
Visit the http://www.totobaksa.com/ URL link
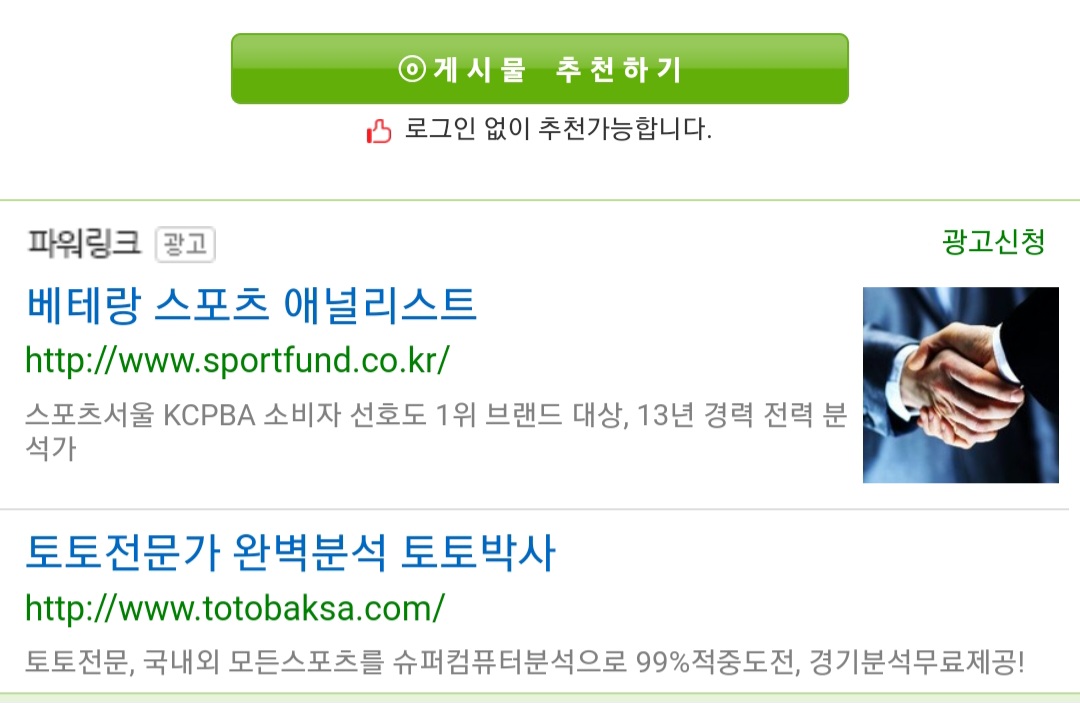pyautogui.click(x=235, y=608)
